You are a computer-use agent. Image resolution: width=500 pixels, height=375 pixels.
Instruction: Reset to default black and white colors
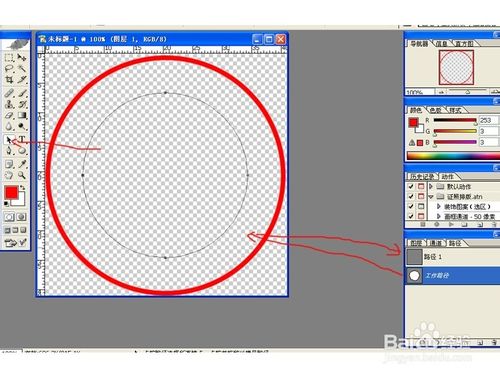point(7,204)
